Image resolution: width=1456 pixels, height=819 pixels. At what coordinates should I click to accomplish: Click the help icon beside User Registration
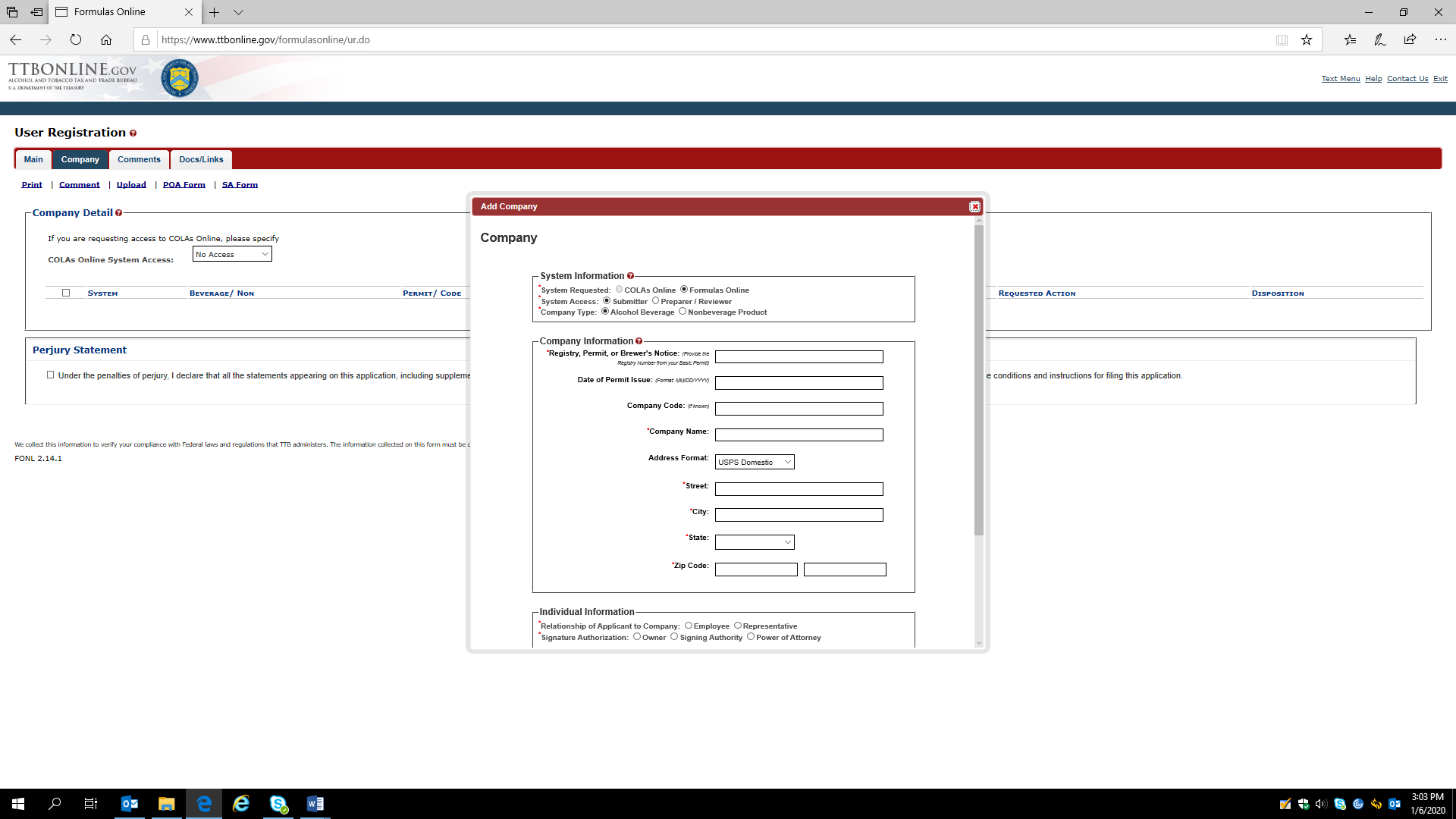(133, 133)
